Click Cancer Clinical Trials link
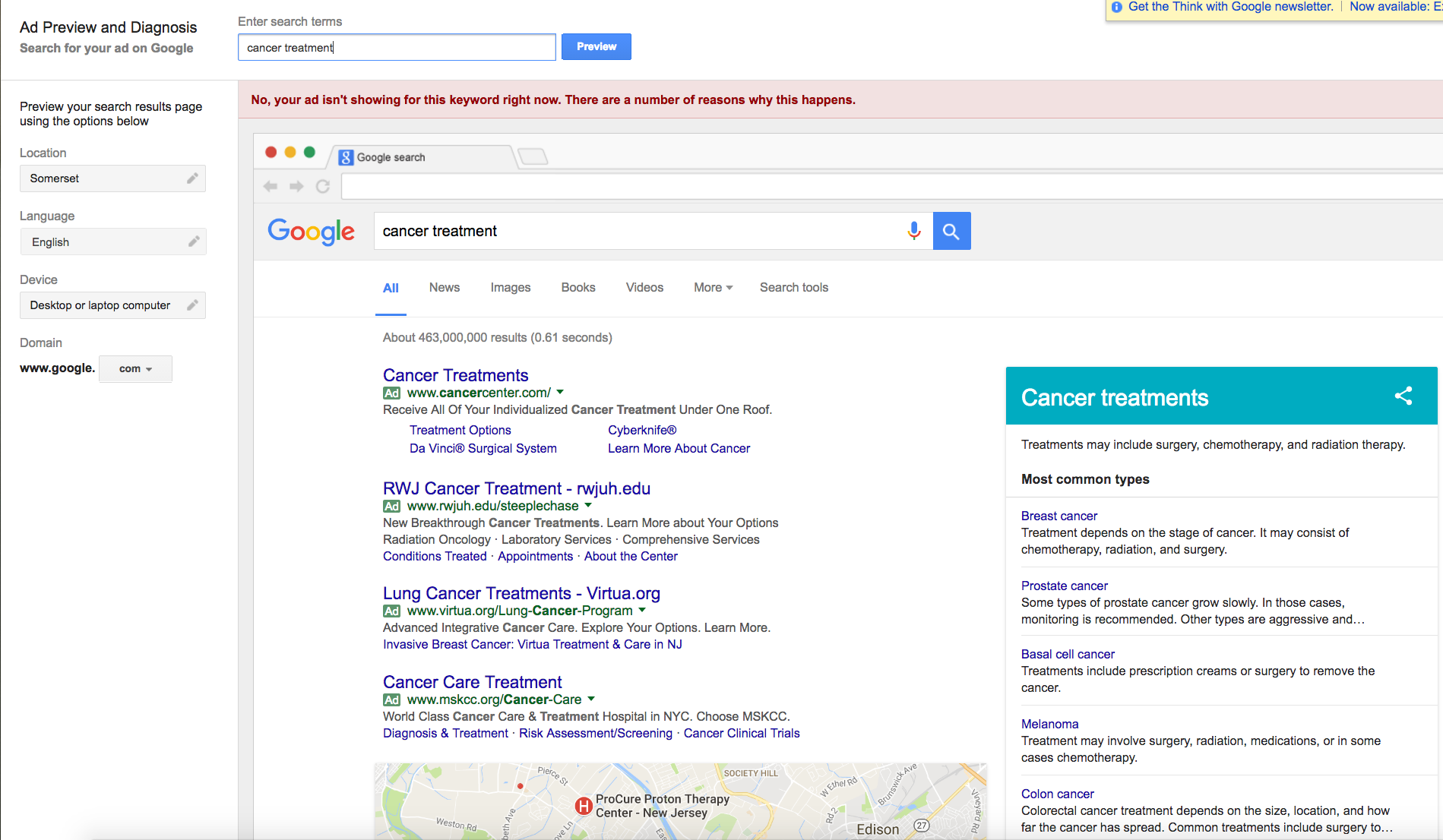This screenshot has width=1443, height=840. click(742, 734)
